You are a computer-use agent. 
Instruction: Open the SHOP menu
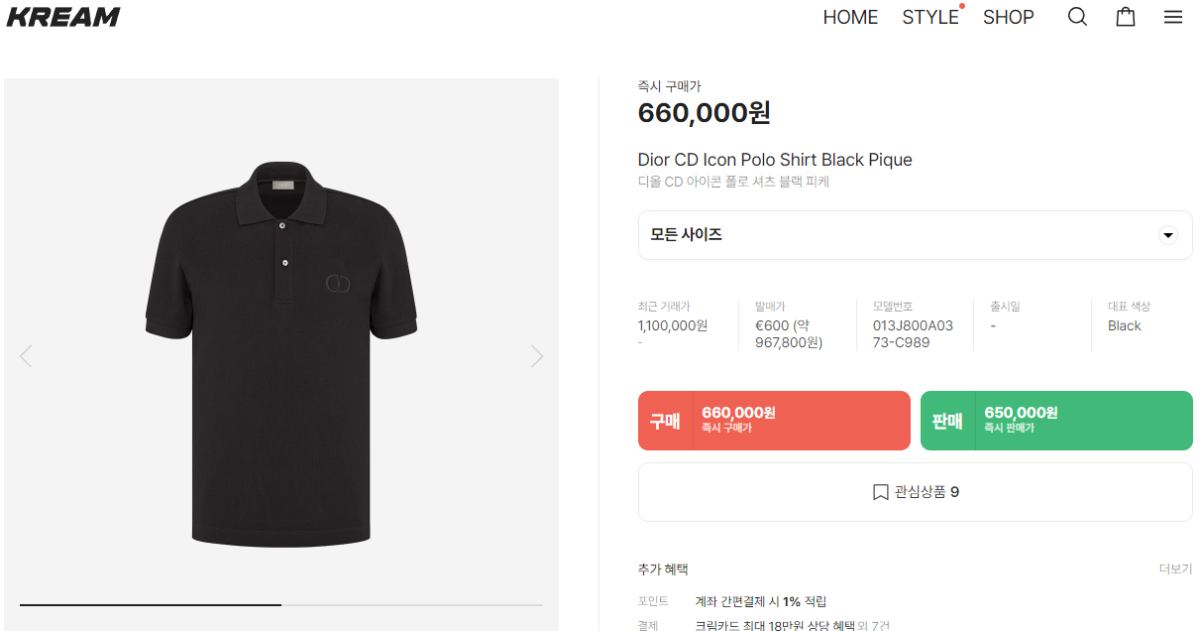tap(1008, 17)
